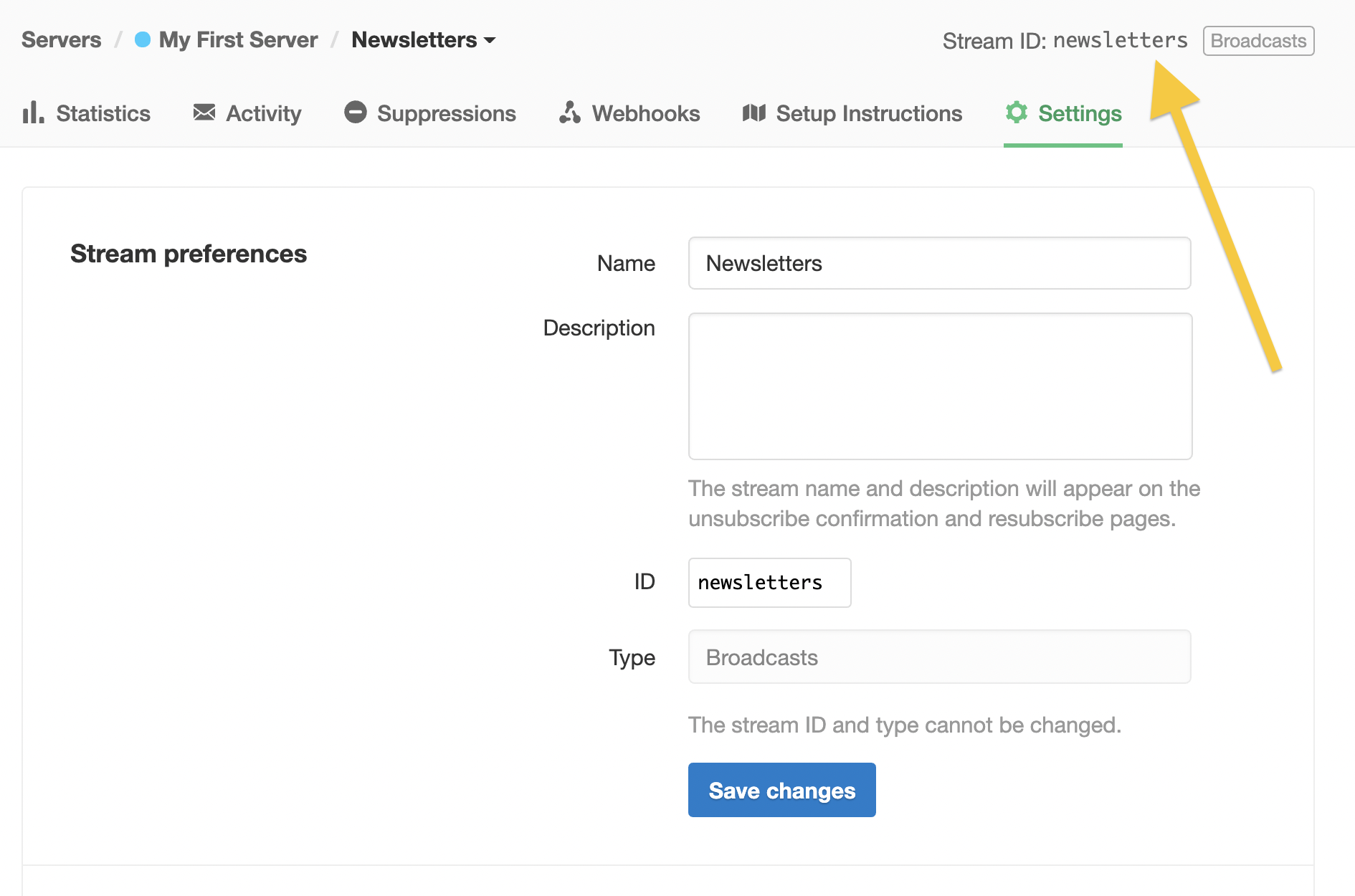Click the Suppressions minus-circle icon
The height and width of the screenshot is (896, 1355).
pos(355,113)
